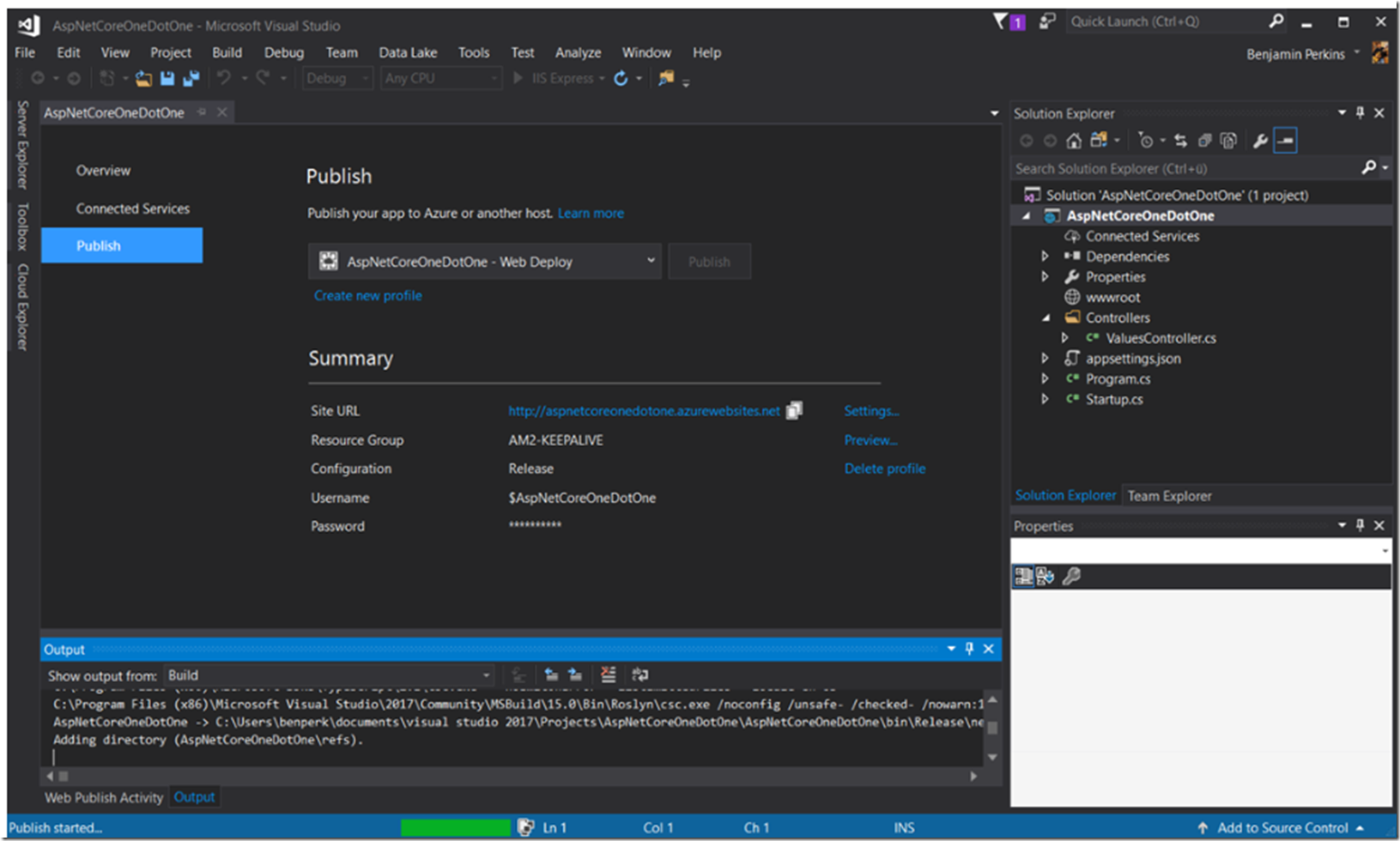Image resolution: width=1400 pixels, height=841 pixels.
Task: Click the Open File toolbar icon
Action: point(143,78)
